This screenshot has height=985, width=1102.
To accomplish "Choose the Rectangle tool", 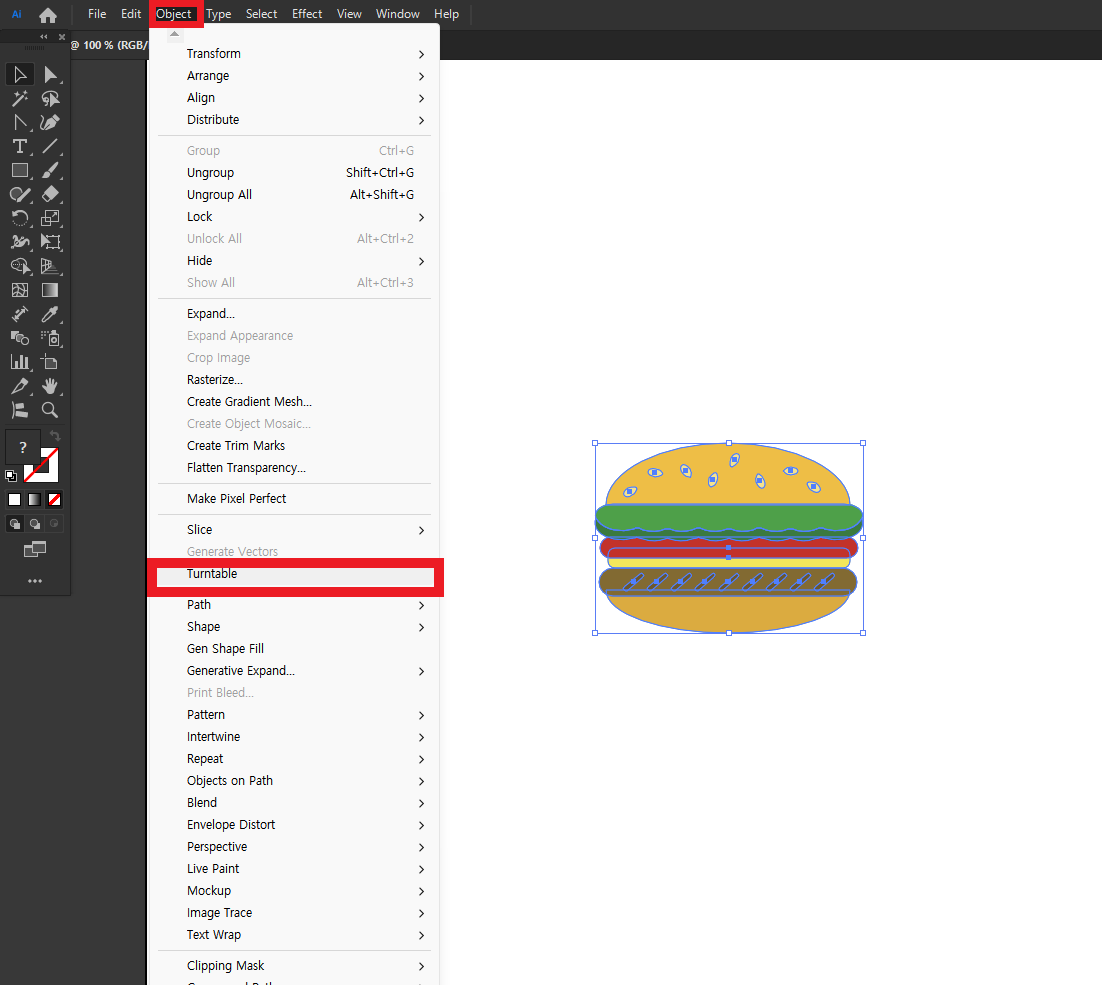I will click(x=20, y=170).
